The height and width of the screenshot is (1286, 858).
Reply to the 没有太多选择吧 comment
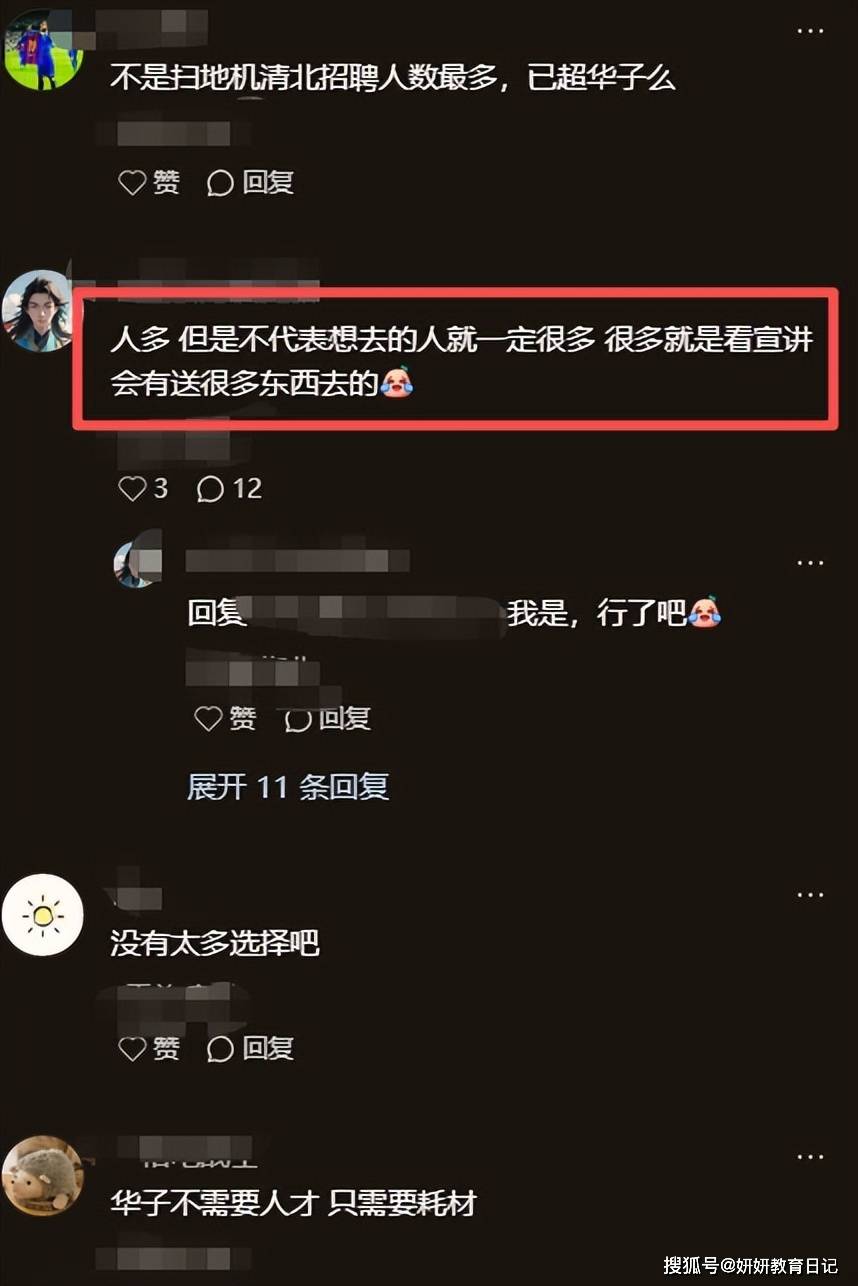[250, 1048]
